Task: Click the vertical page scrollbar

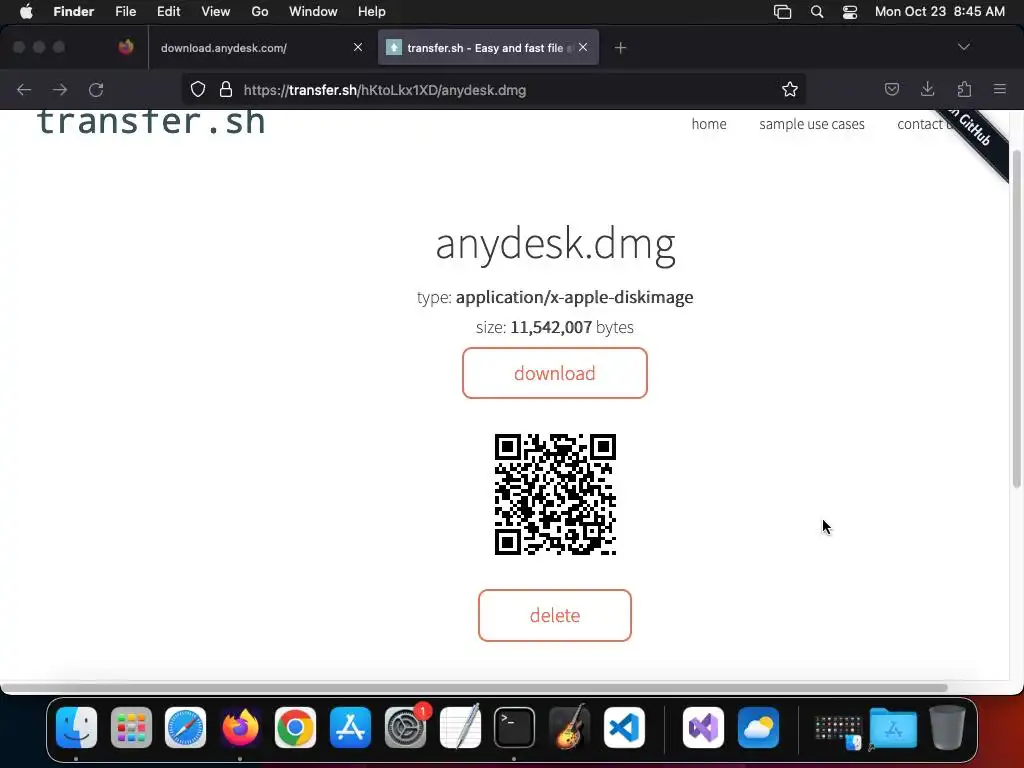Action: pos(1016,319)
